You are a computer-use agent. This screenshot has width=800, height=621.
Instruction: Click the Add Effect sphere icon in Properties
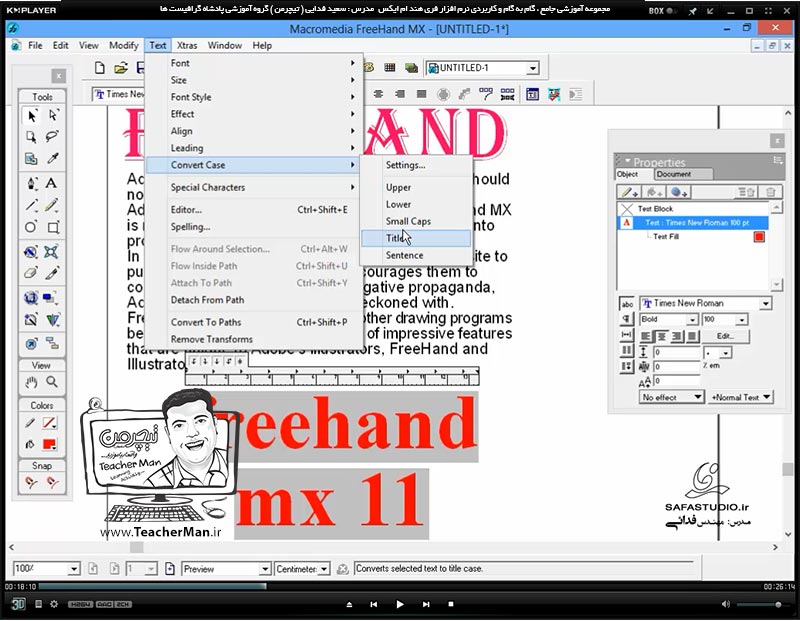point(679,192)
